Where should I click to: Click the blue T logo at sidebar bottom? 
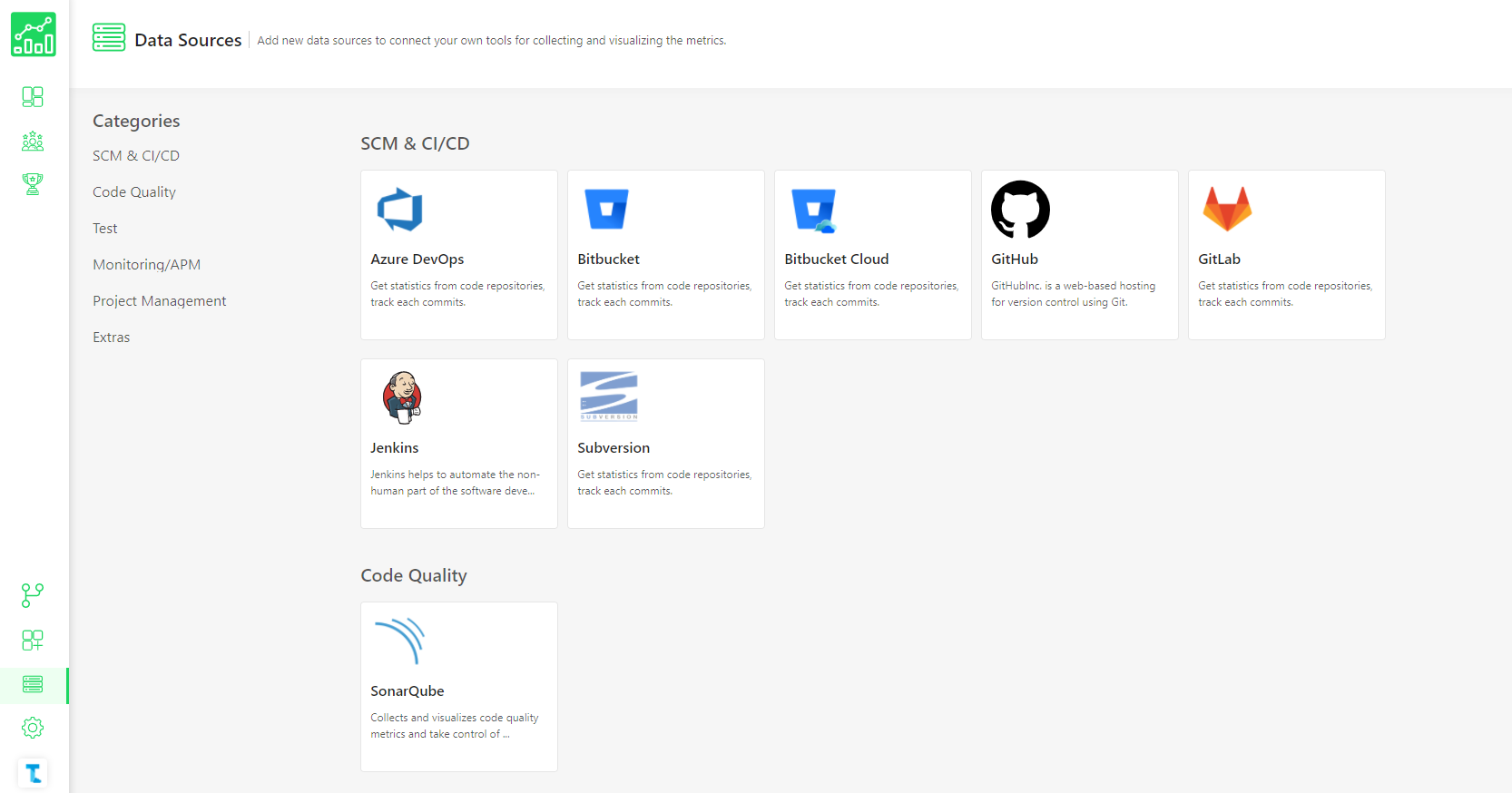point(33,773)
